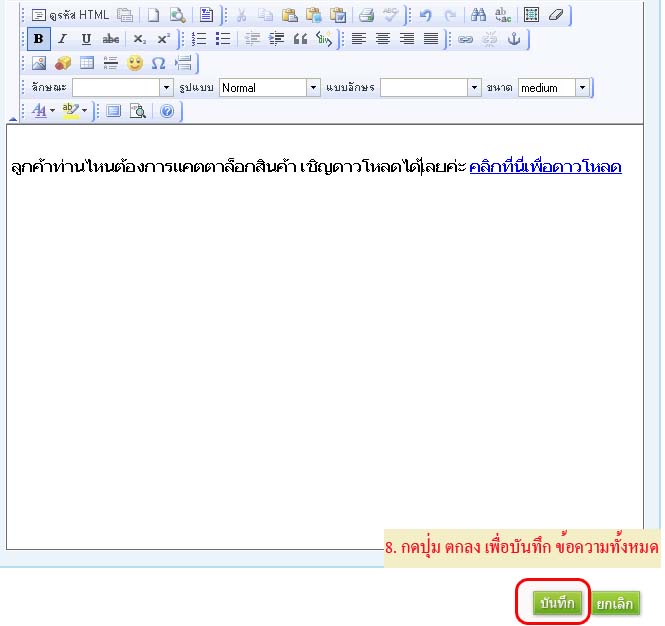Increase the indent
The height and width of the screenshot is (626, 665).
click(x=276, y=39)
